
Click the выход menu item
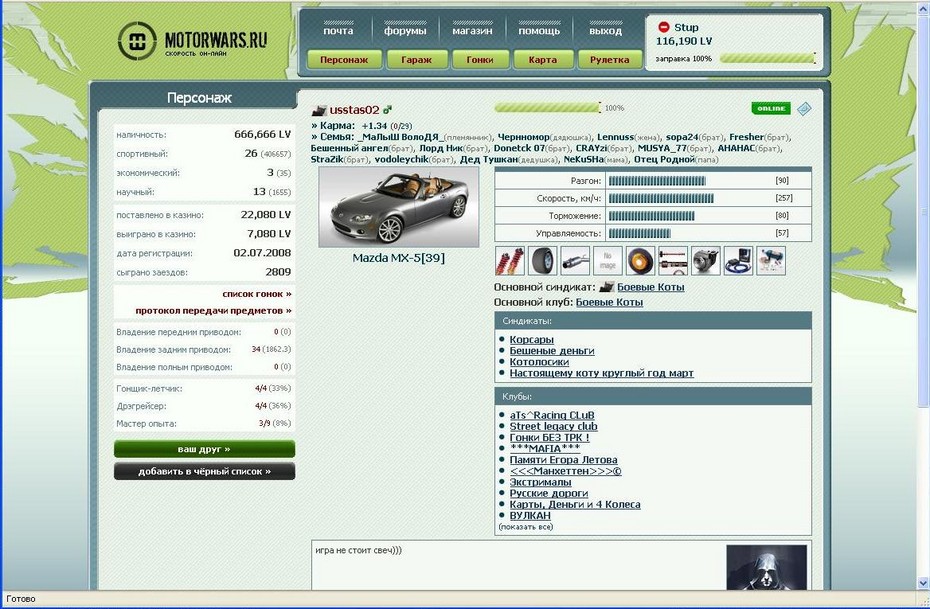(606, 31)
